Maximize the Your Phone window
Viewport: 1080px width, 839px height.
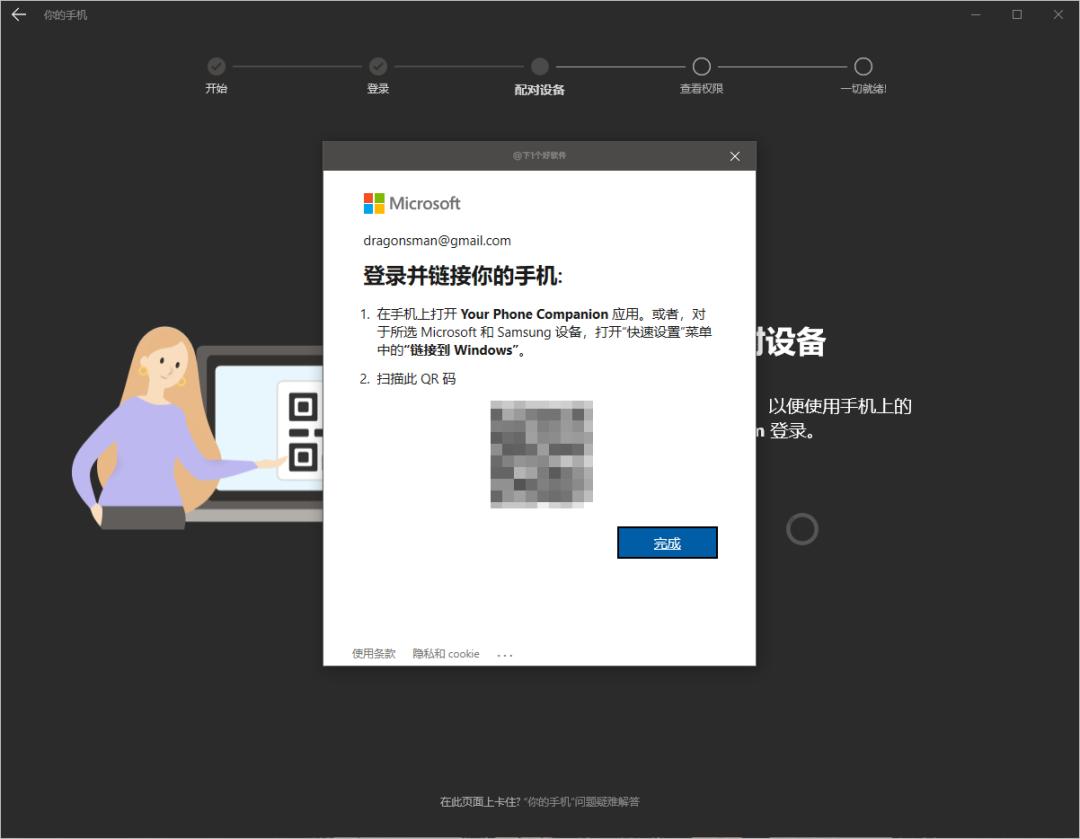click(x=1016, y=14)
